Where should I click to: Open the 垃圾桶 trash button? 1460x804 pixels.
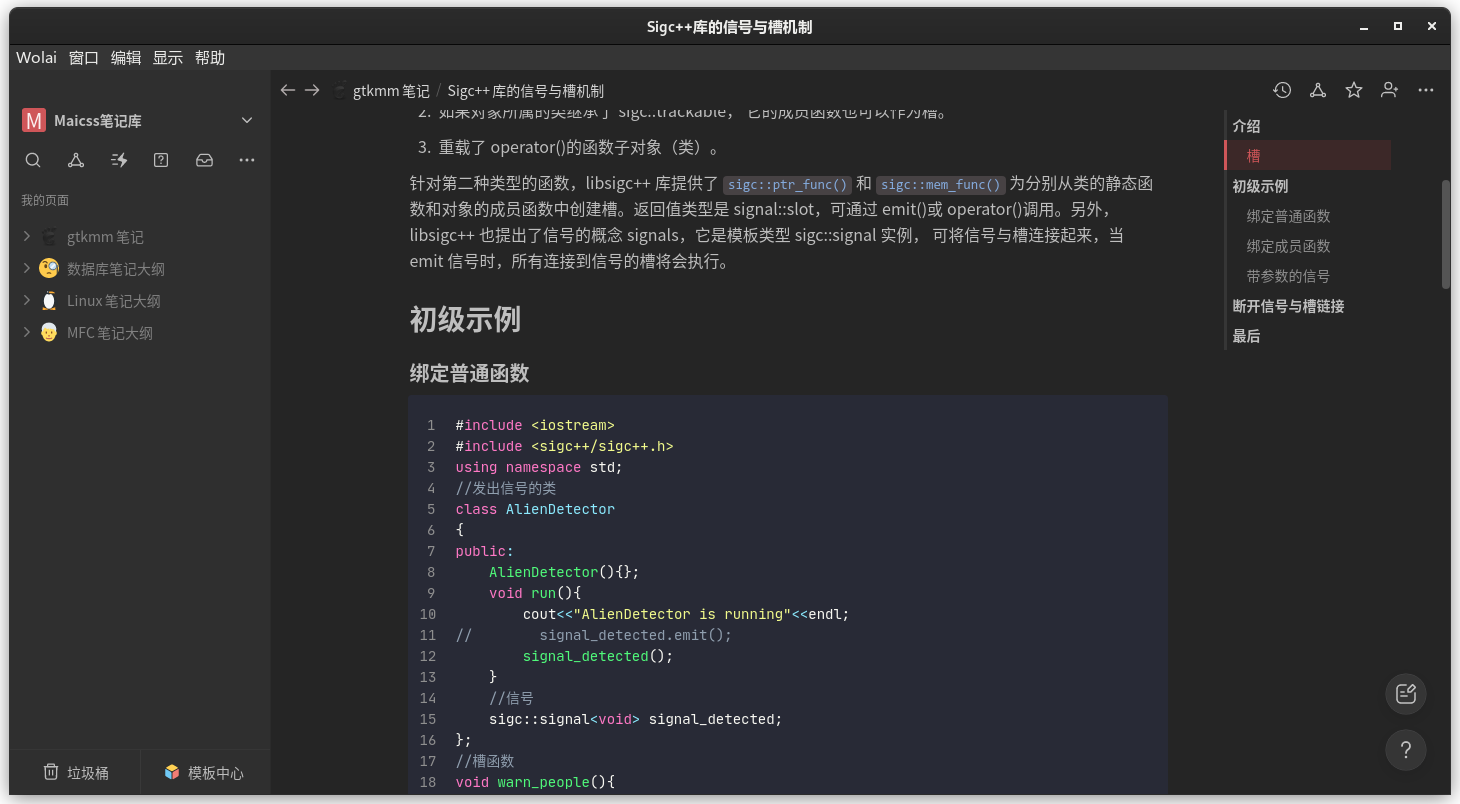coord(75,773)
